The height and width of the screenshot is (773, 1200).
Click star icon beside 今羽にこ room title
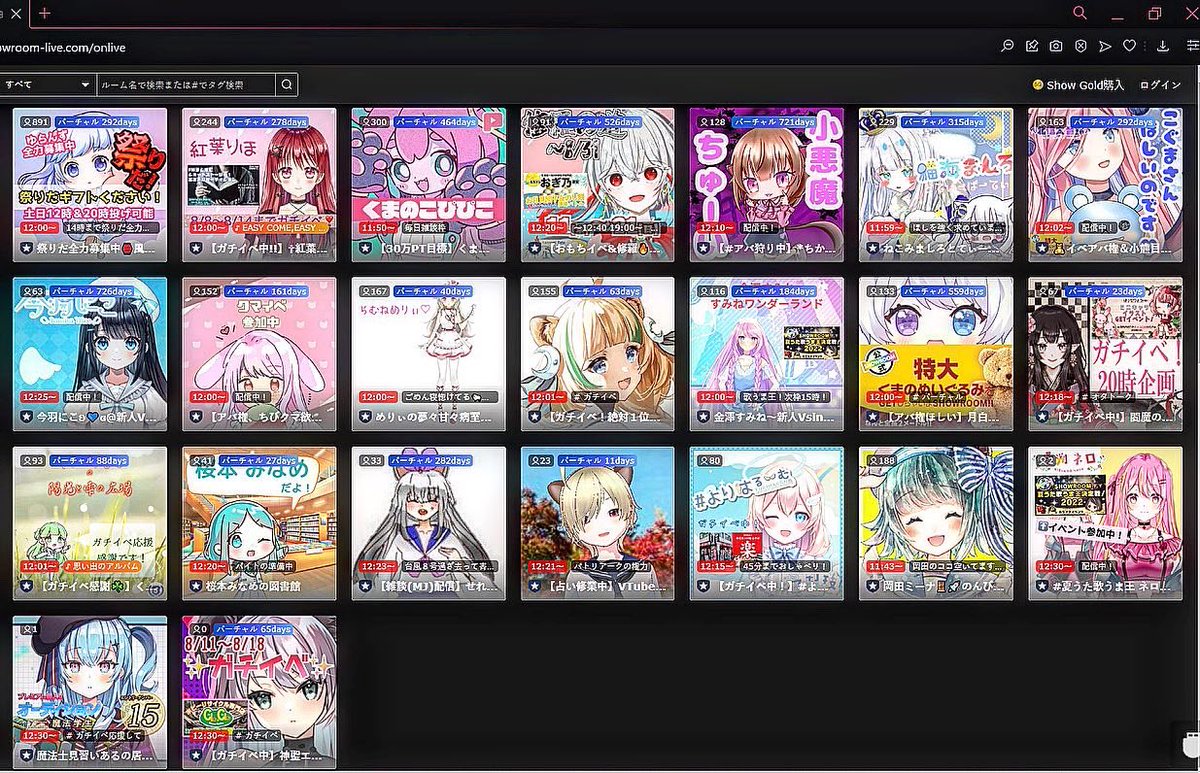[26, 417]
